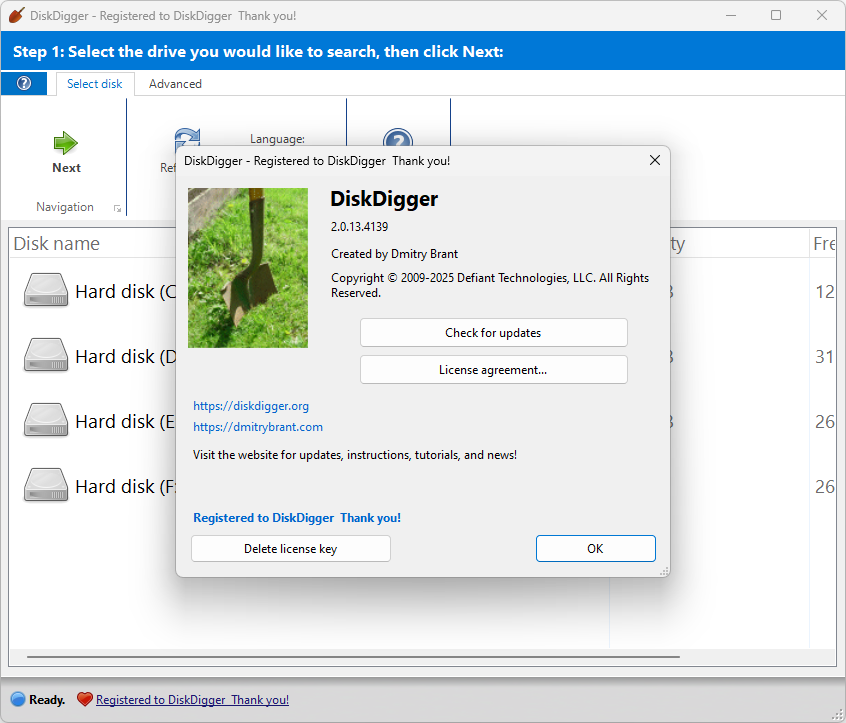846x723 pixels.
Task: Click the Registered to DiskDigger status bar link
Action: coord(192,700)
